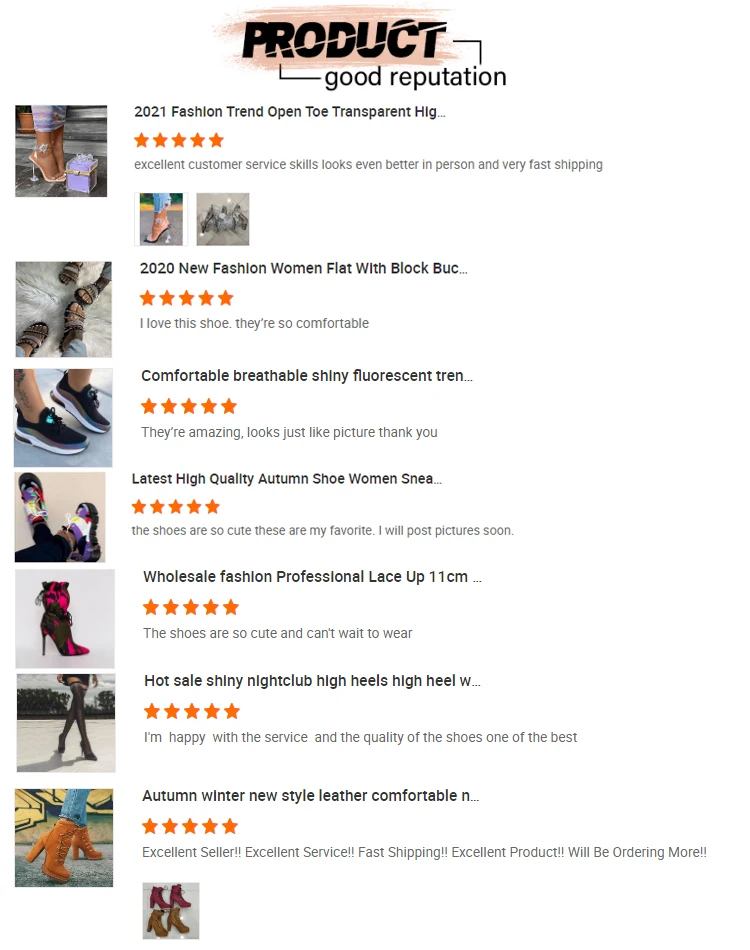Image resolution: width=750 pixels, height=950 pixels.
Task: Open the camo lace-up heel boot image
Action: (x=65, y=619)
